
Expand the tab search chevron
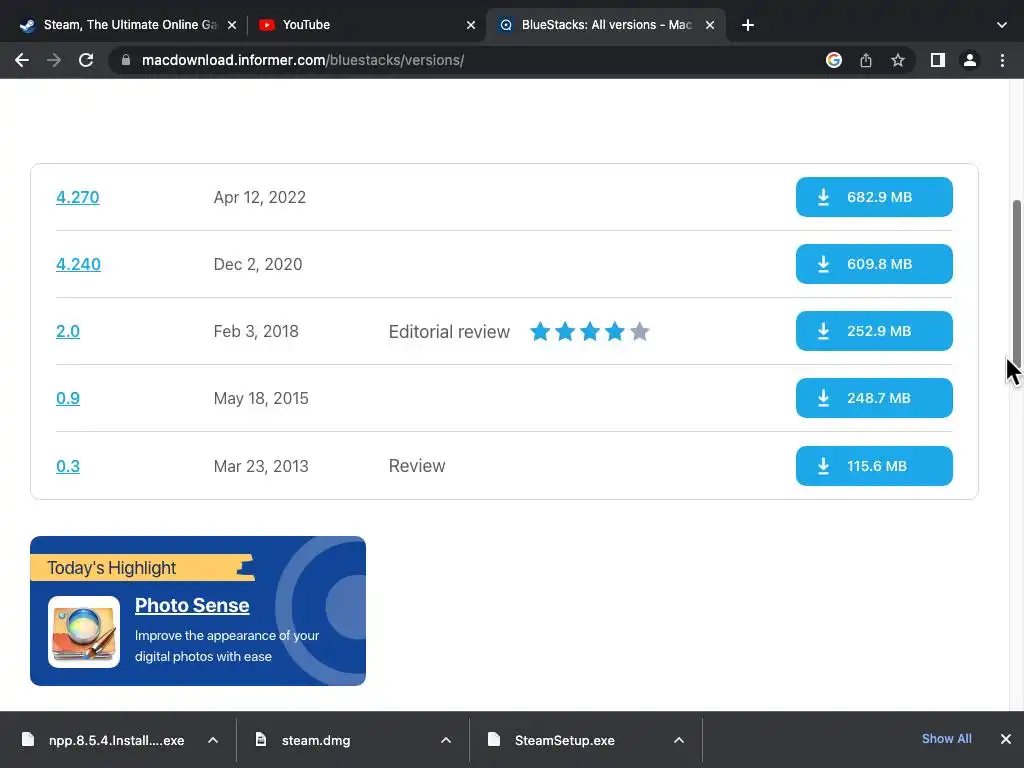pyautogui.click(x=1002, y=25)
